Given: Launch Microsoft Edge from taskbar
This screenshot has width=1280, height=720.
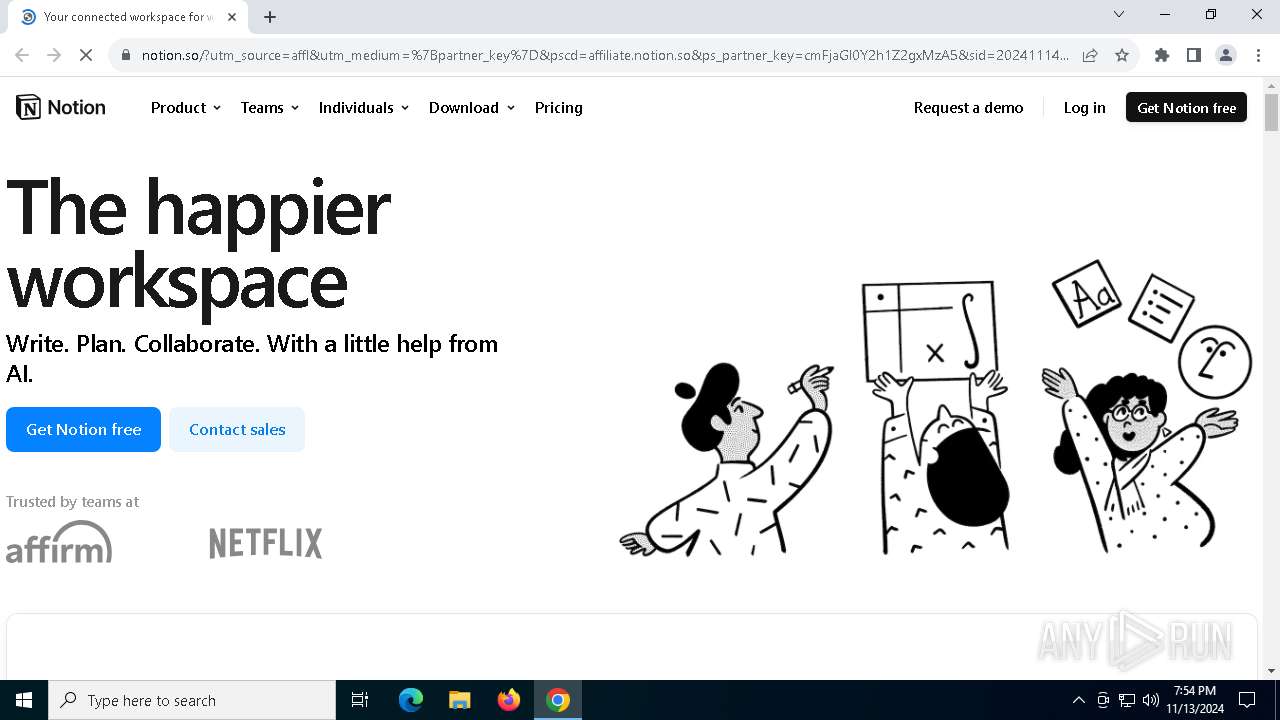Looking at the screenshot, I should pos(411,700).
